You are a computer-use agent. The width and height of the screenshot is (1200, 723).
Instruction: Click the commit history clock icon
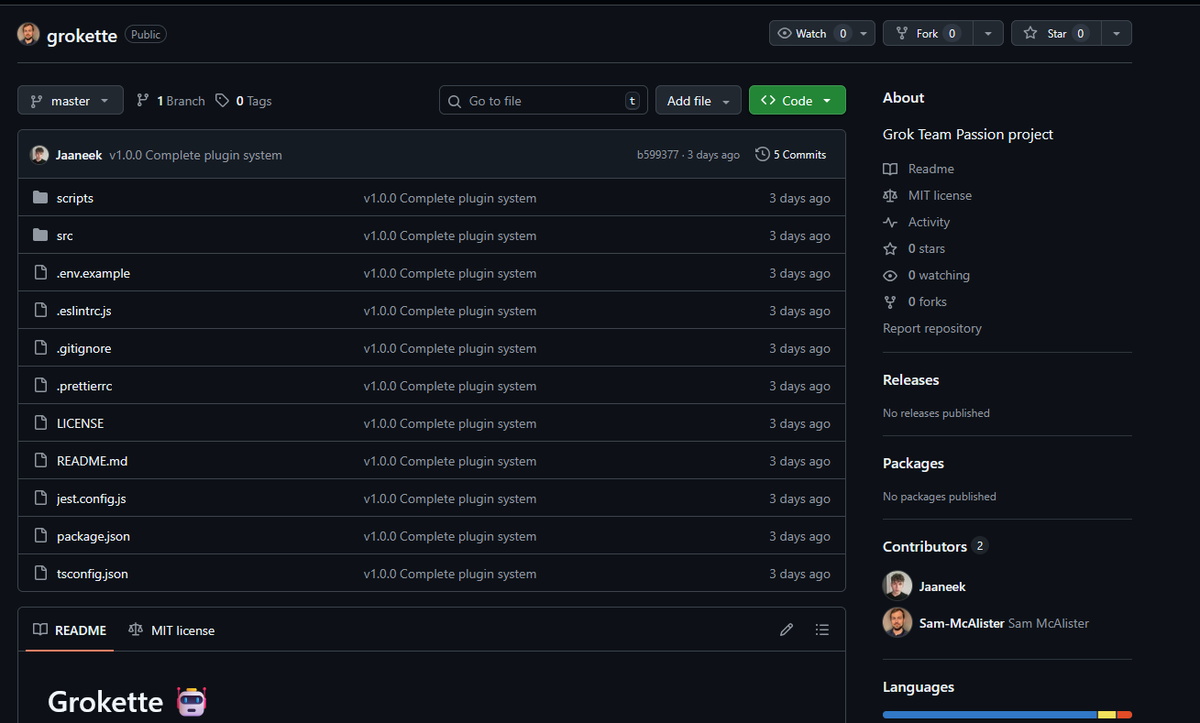(x=762, y=154)
